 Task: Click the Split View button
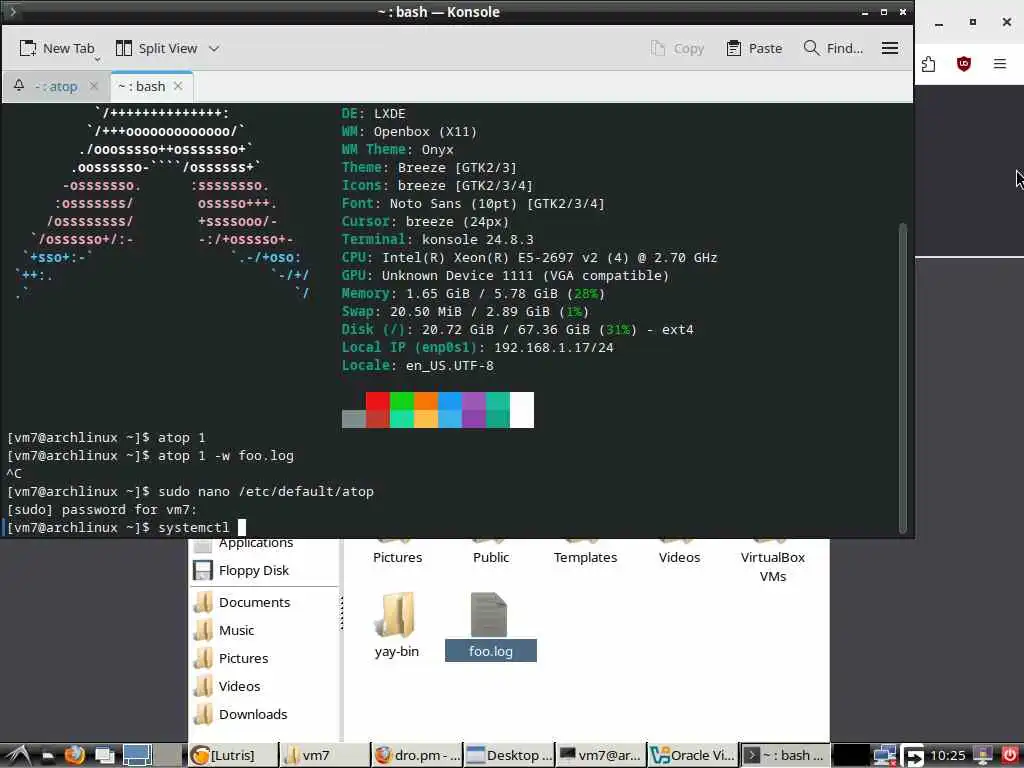click(156, 48)
